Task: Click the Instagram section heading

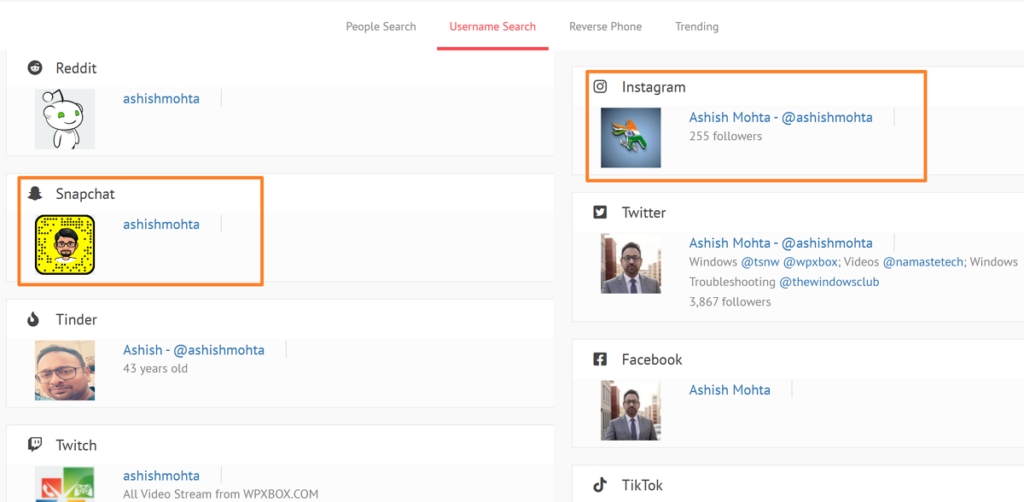Action: (x=654, y=87)
